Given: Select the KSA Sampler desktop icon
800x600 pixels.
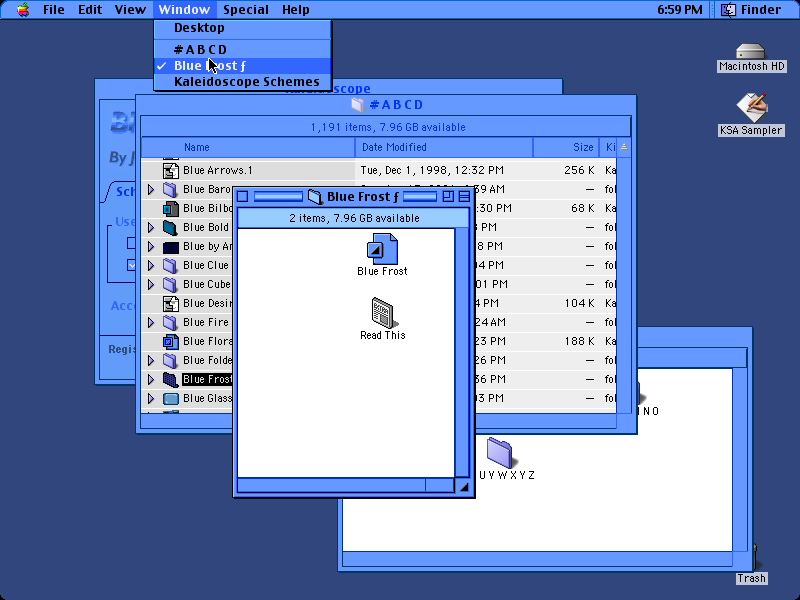Looking at the screenshot, I should (752, 107).
